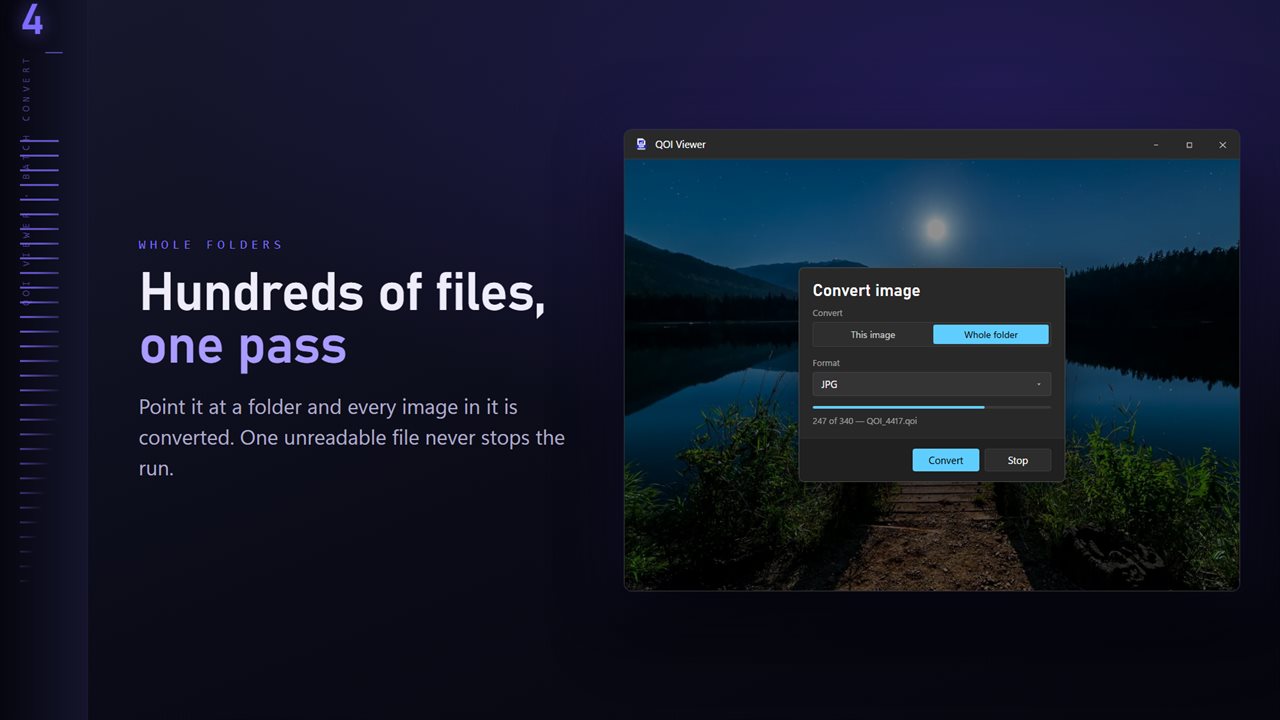This screenshot has height=720, width=1280.
Task: Click the 'WHOLE FOLDERS' caption text
Action: point(210,245)
